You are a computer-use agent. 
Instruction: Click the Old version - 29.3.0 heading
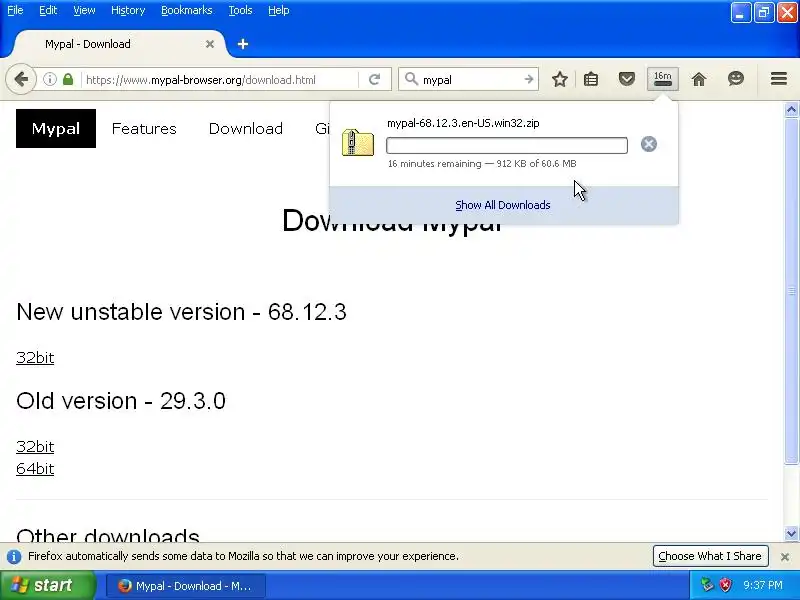click(x=121, y=401)
